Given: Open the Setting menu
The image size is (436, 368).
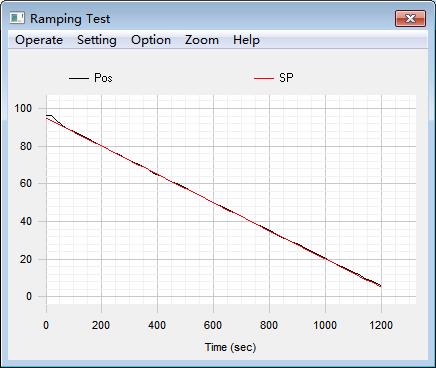Looking at the screenshot, I should [97, 40].
